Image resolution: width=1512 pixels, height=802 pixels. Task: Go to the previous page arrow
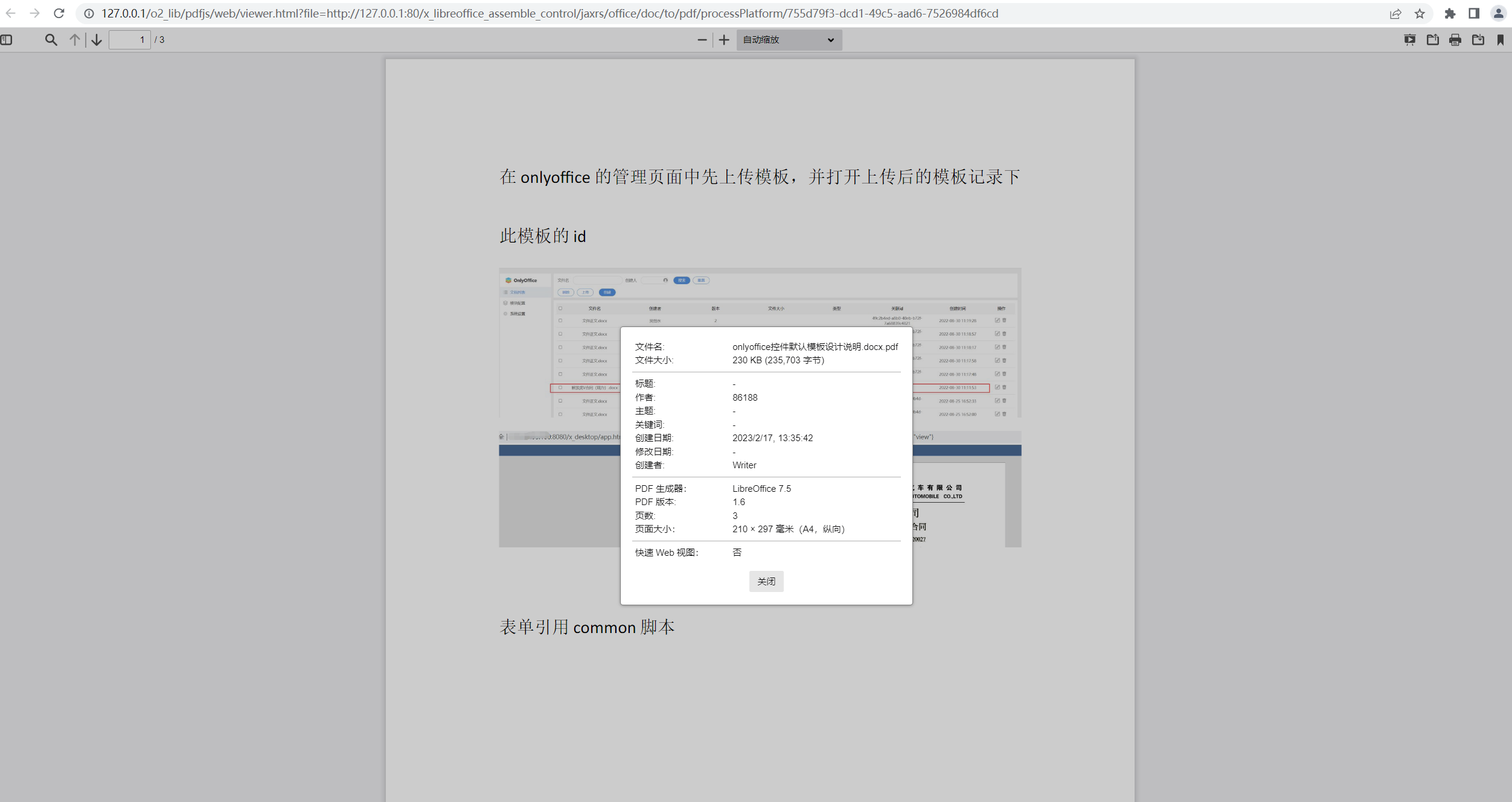[x=74, y=40]
